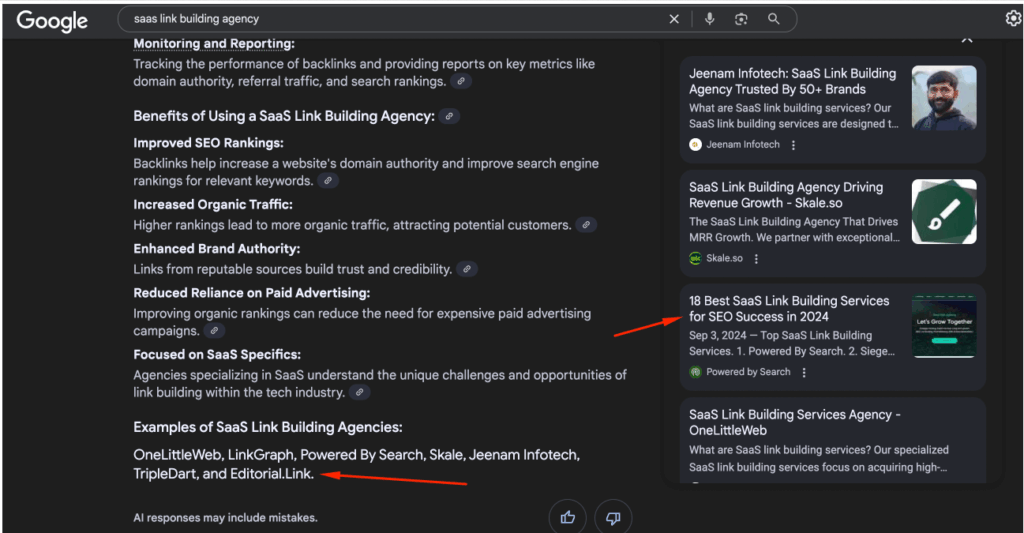This screenshot has width=1024, height=533.
Task: Click Jeenam Infotech person thumbnail
Action: (944, 98)
